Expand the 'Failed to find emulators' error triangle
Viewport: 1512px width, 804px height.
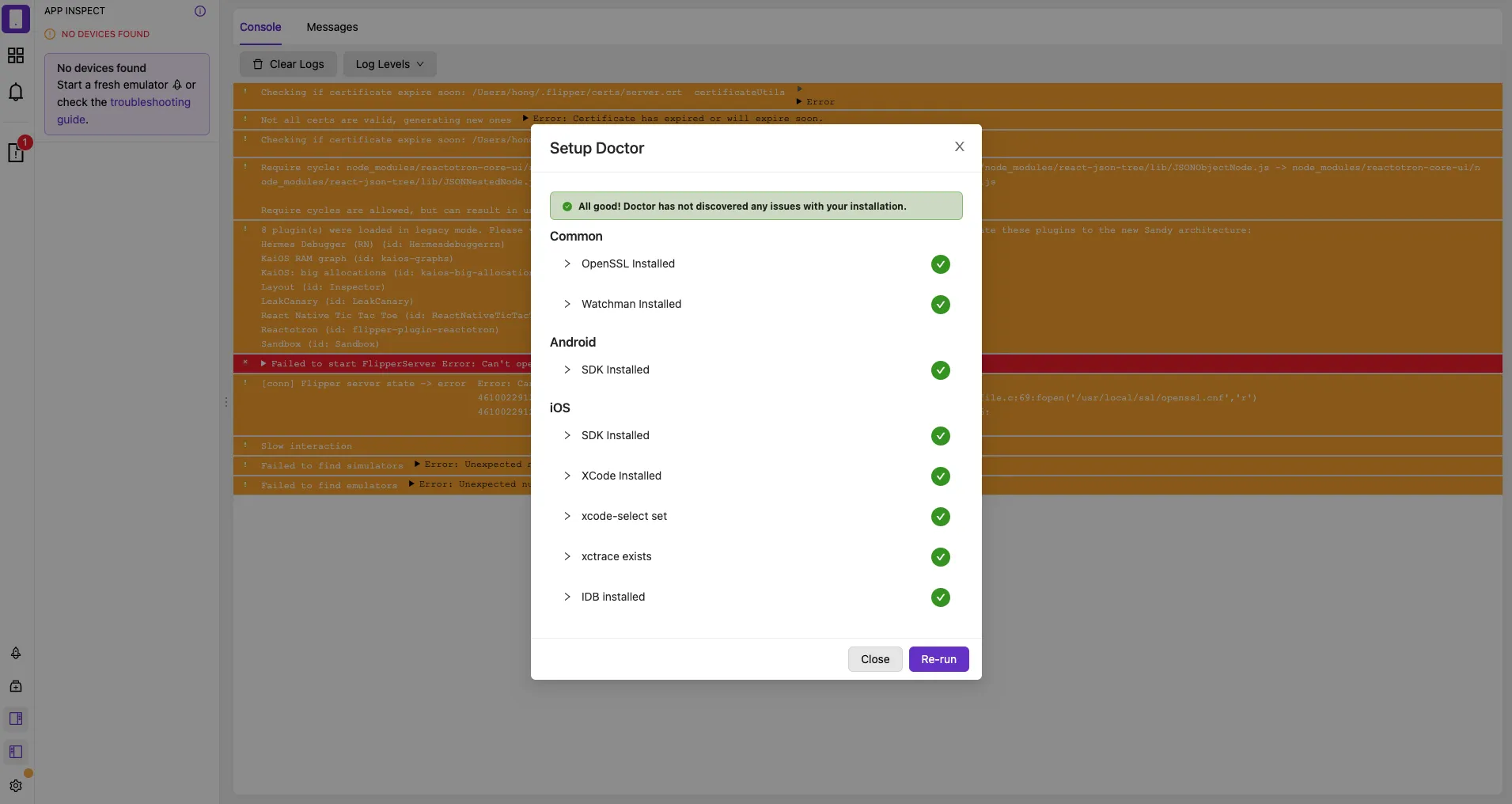pos(411,484)
